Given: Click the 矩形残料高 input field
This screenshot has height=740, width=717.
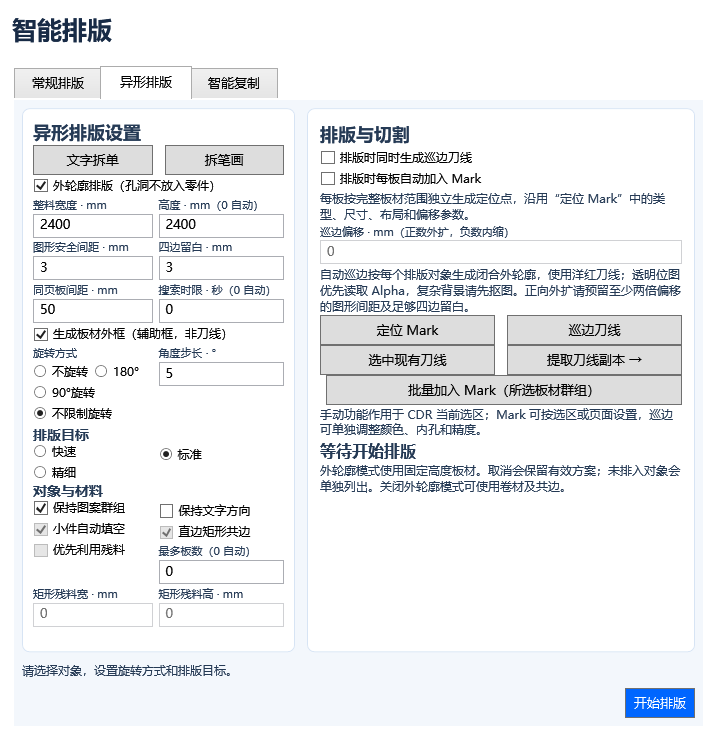Looking at the screenshot, I should [221, 614].
